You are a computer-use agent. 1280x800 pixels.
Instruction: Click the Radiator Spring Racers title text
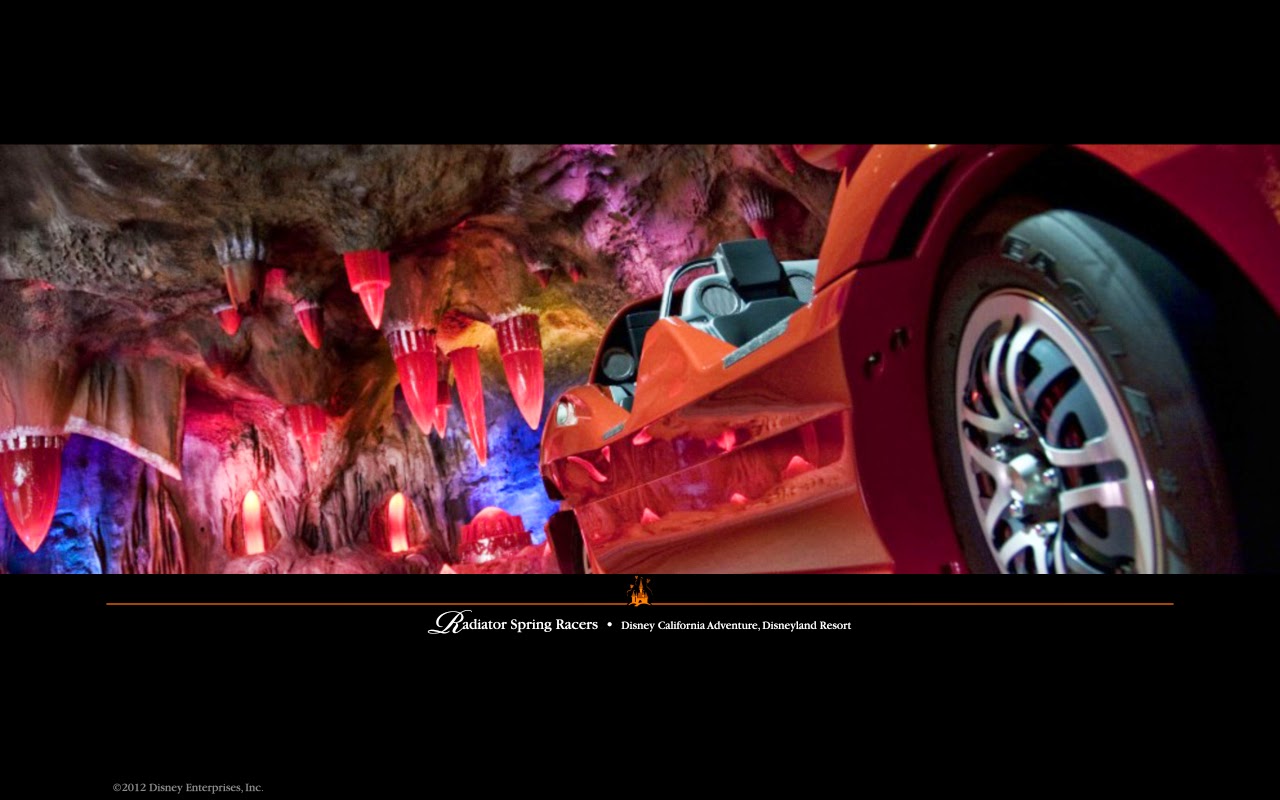click(x=515, y=623)
